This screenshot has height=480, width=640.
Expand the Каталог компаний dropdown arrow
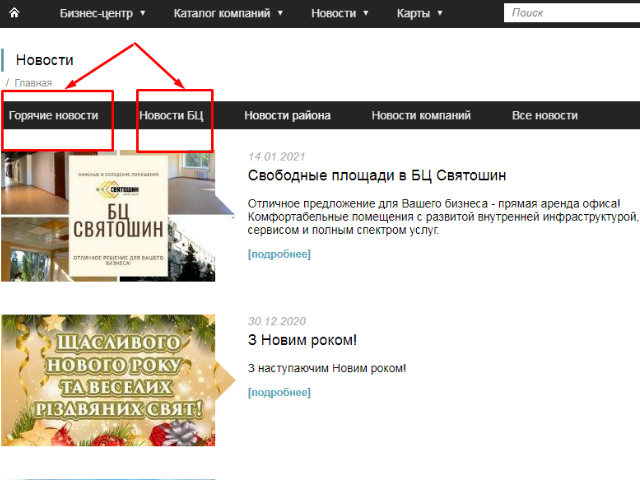click(x=280, y=13)
